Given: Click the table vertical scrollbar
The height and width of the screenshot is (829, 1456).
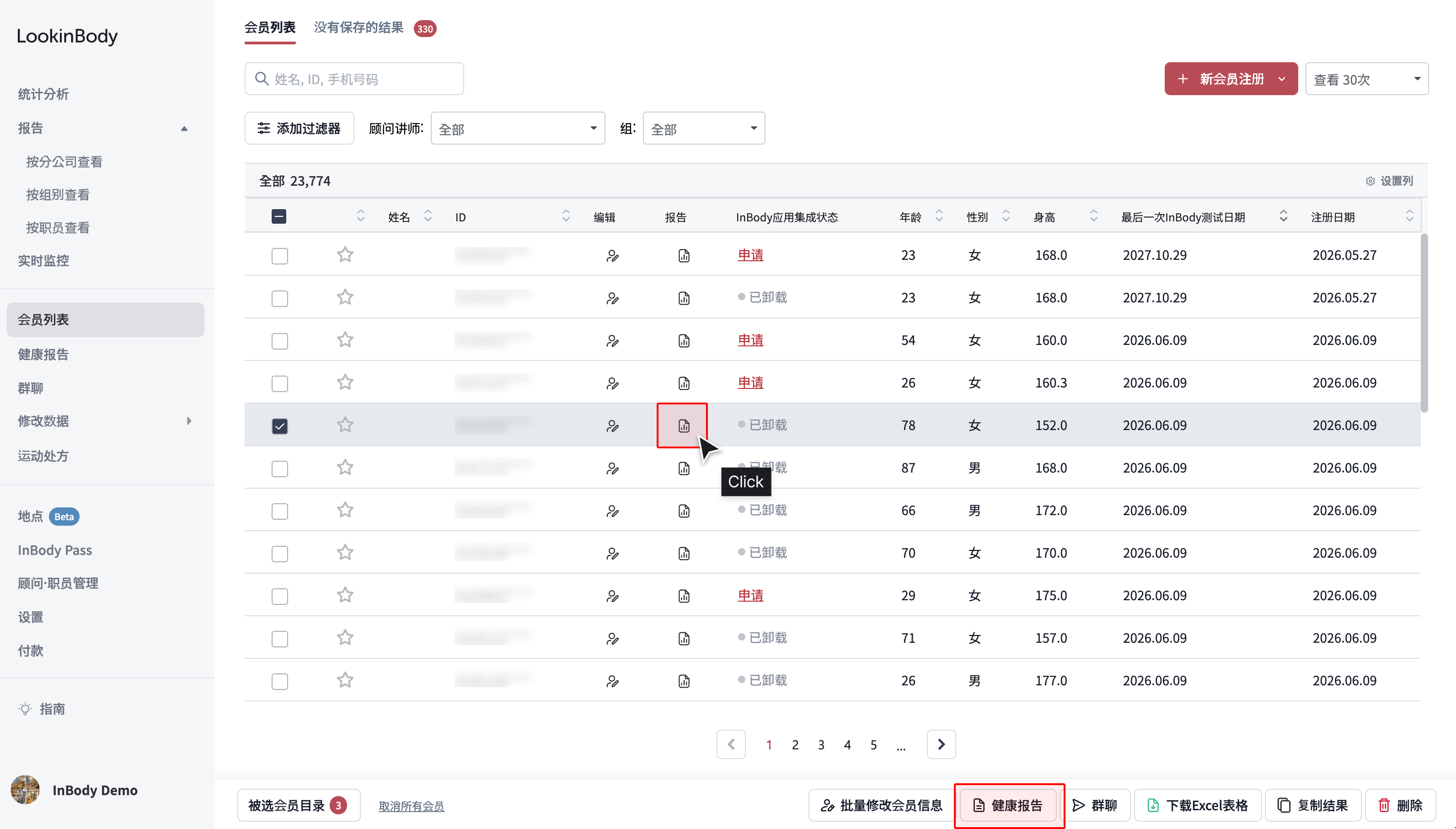Looking at the screenshot, I should pos(1424,322).
